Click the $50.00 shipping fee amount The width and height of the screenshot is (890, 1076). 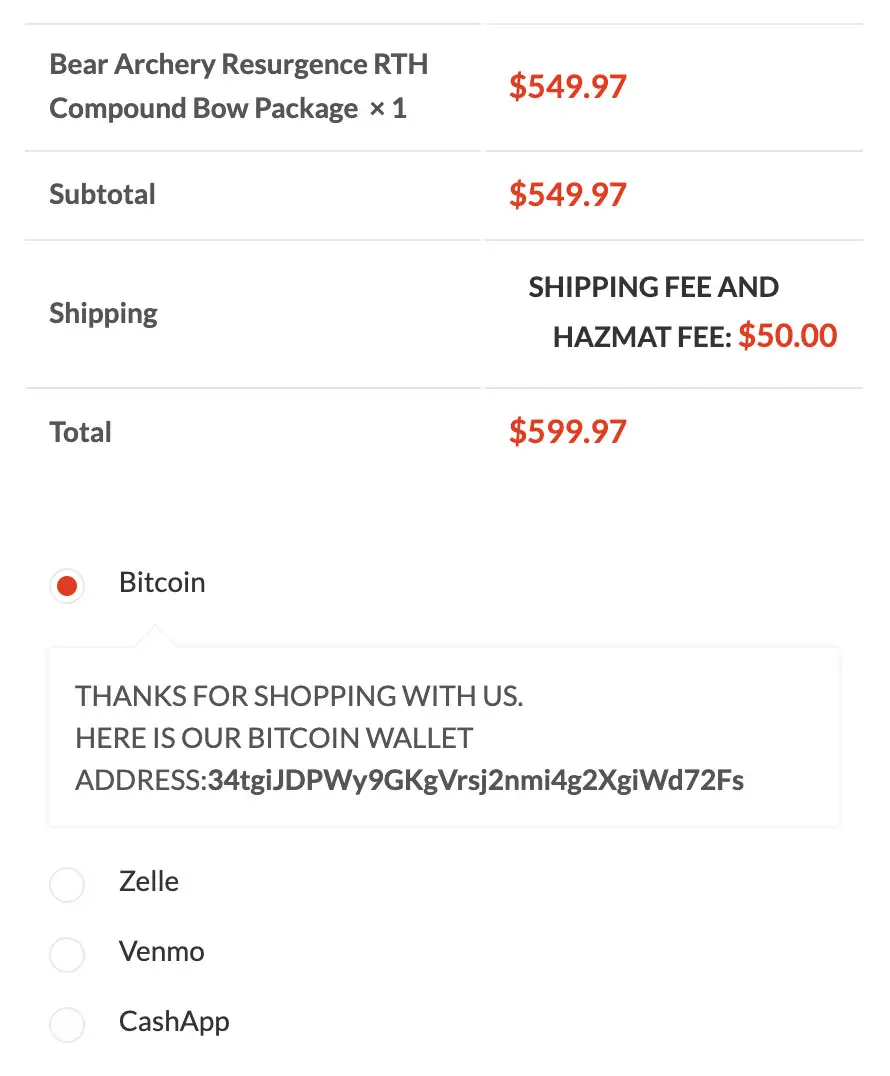point(788,336)
